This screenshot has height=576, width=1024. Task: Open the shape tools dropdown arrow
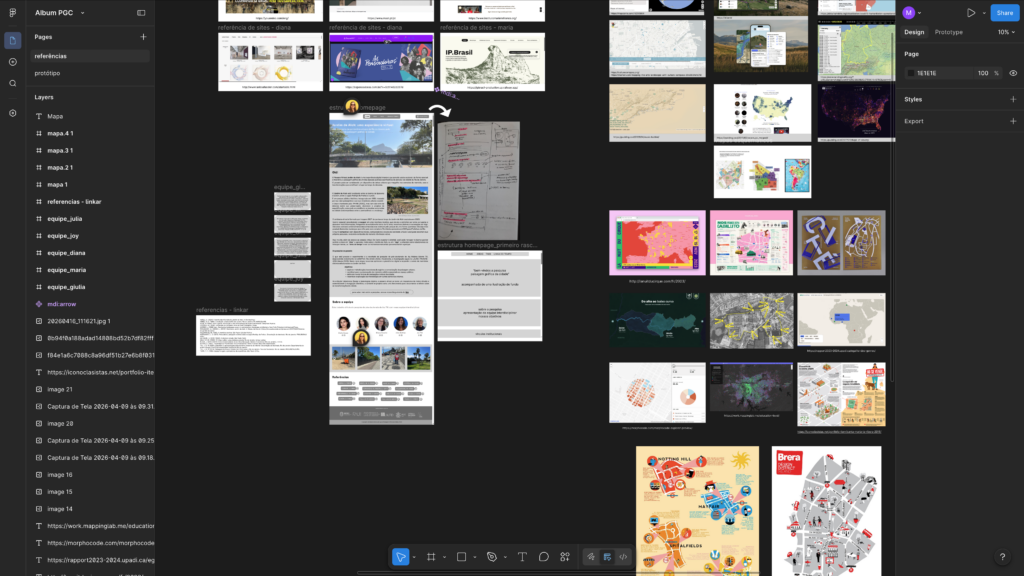[x=474, y=557]
